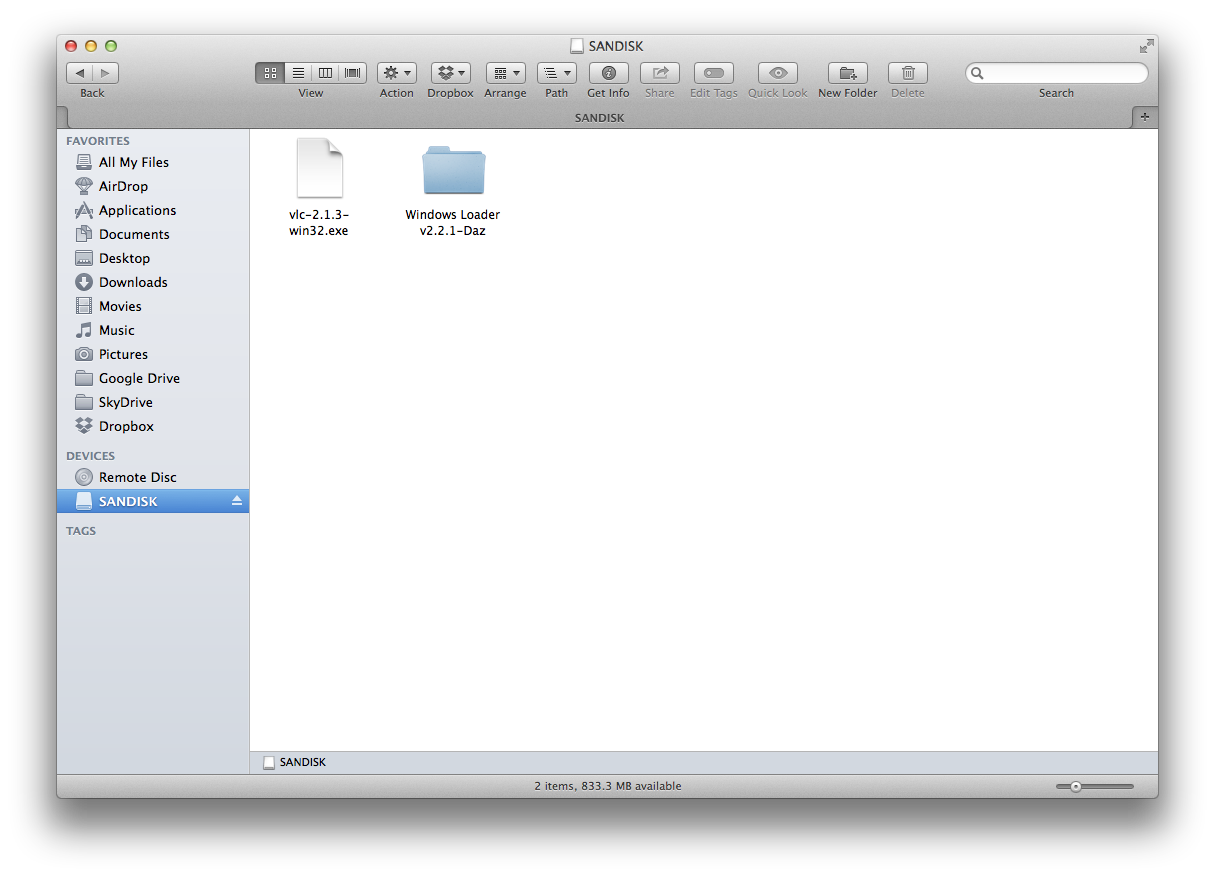Click the SANDISK tab
Image resolution: width=1215 pixels, height=877 pixels.
(599, 118)
